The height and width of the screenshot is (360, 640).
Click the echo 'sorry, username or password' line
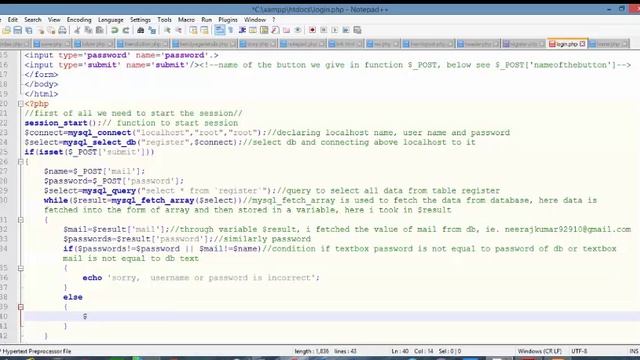coord(201,278)
